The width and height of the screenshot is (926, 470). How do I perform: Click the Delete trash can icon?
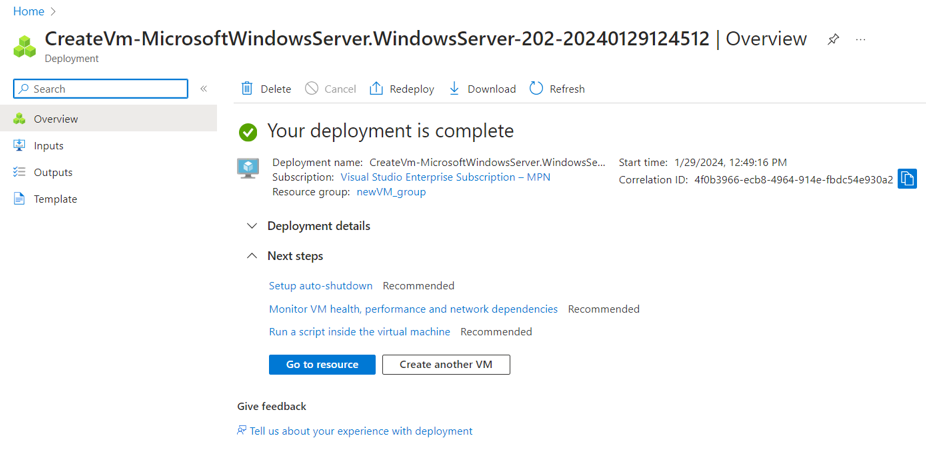point(246,89)
